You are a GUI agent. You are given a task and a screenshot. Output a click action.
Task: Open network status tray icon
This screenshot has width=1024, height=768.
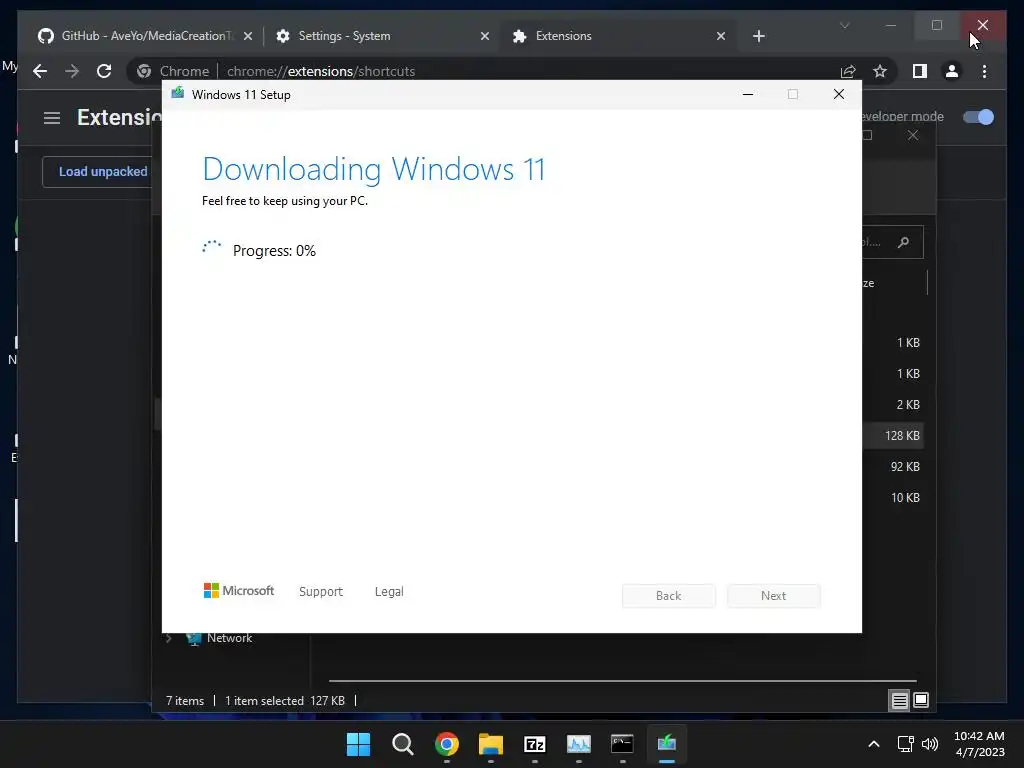click(905, 744)
